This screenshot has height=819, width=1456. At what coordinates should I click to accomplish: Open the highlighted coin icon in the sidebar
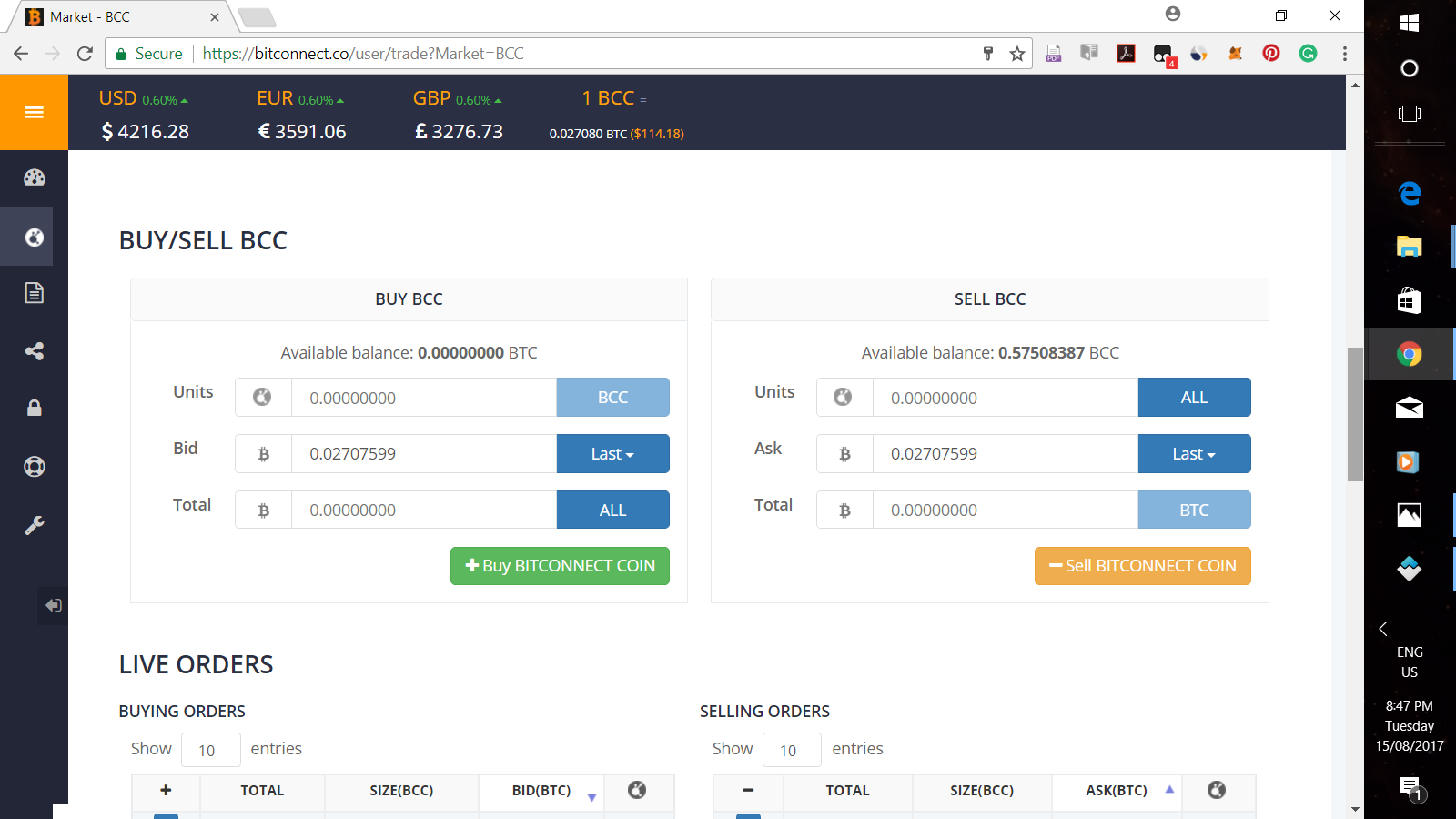tap(35, 237)
